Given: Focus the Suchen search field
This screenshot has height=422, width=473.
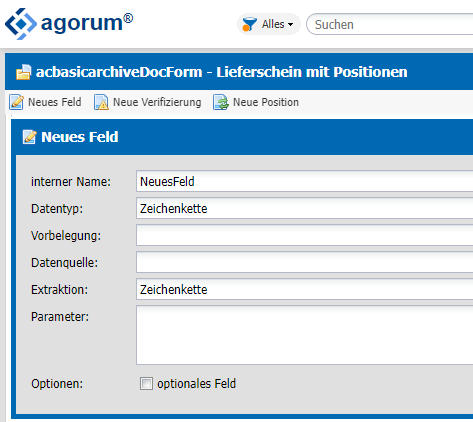Looking at the screenshot, I should coord(389,24).
